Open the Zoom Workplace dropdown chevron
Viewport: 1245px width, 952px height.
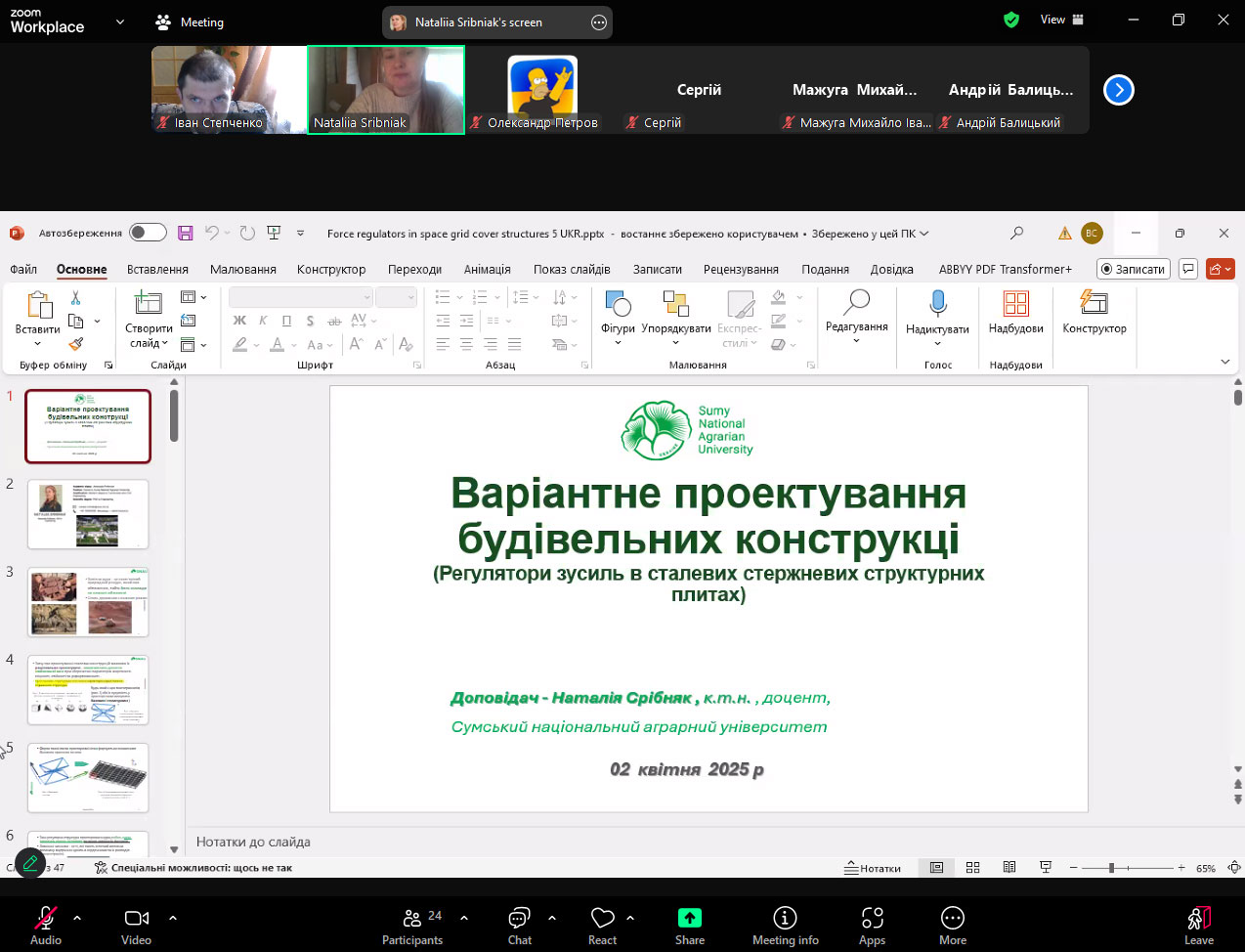(x=120, y=22)
